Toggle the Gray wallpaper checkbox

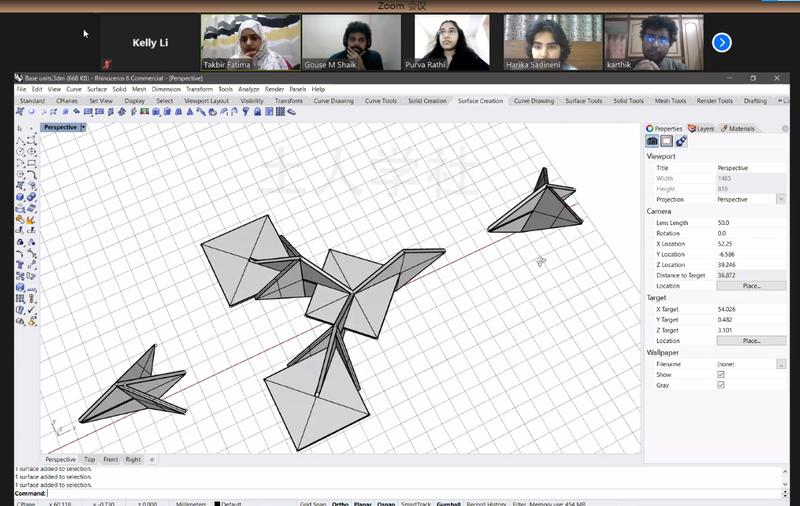(721, 385)
